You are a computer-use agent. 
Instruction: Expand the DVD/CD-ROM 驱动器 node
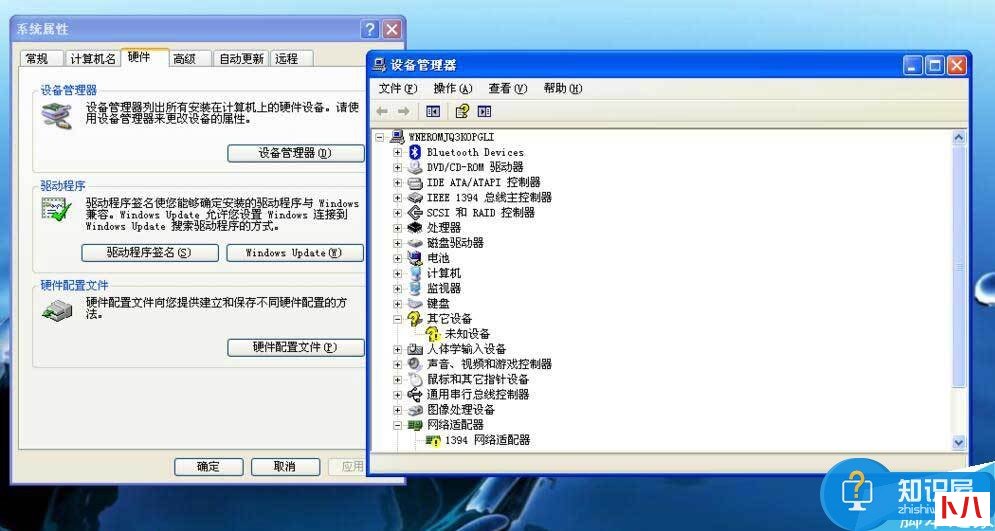pos(397,167)
